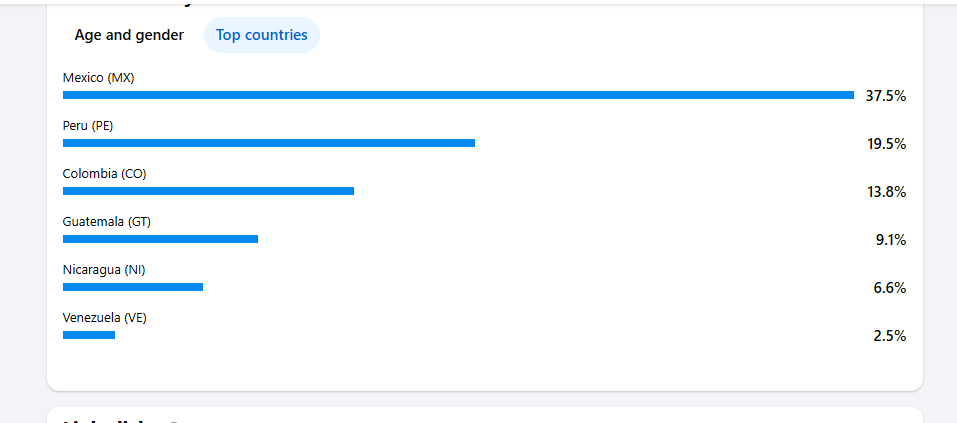Click the 37.5% value for Mexico
The image size is (957, 423).
pyautogui.click(x=886, y=96)
